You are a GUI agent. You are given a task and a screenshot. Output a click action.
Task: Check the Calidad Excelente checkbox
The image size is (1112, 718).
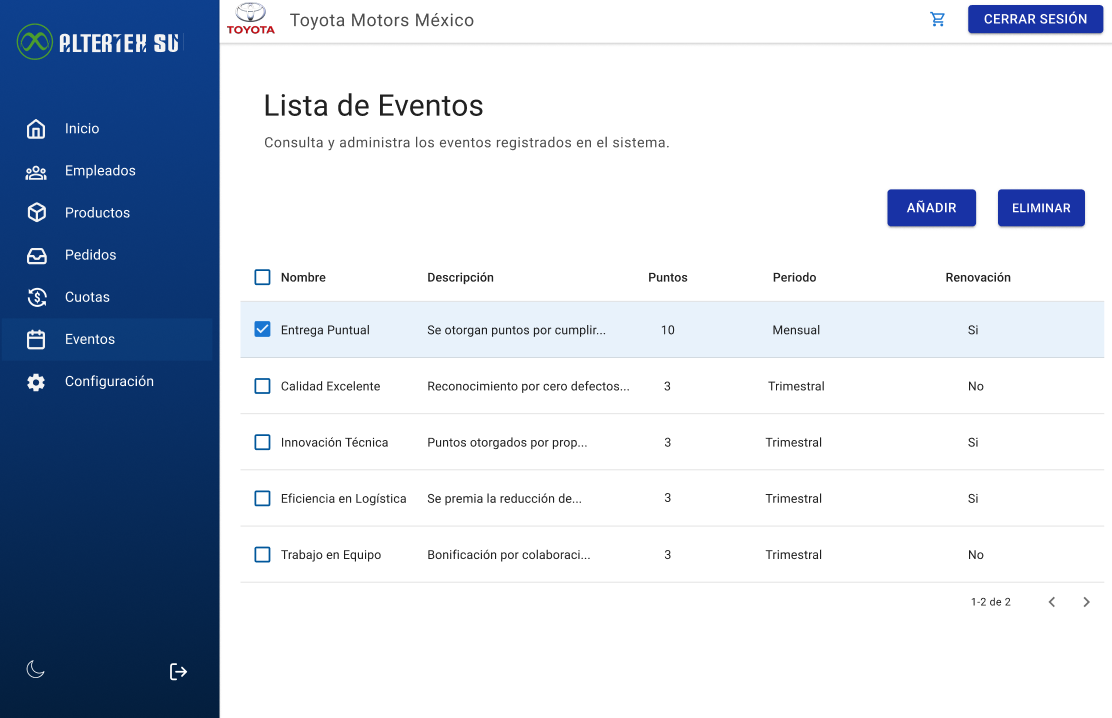pos(262,386)
